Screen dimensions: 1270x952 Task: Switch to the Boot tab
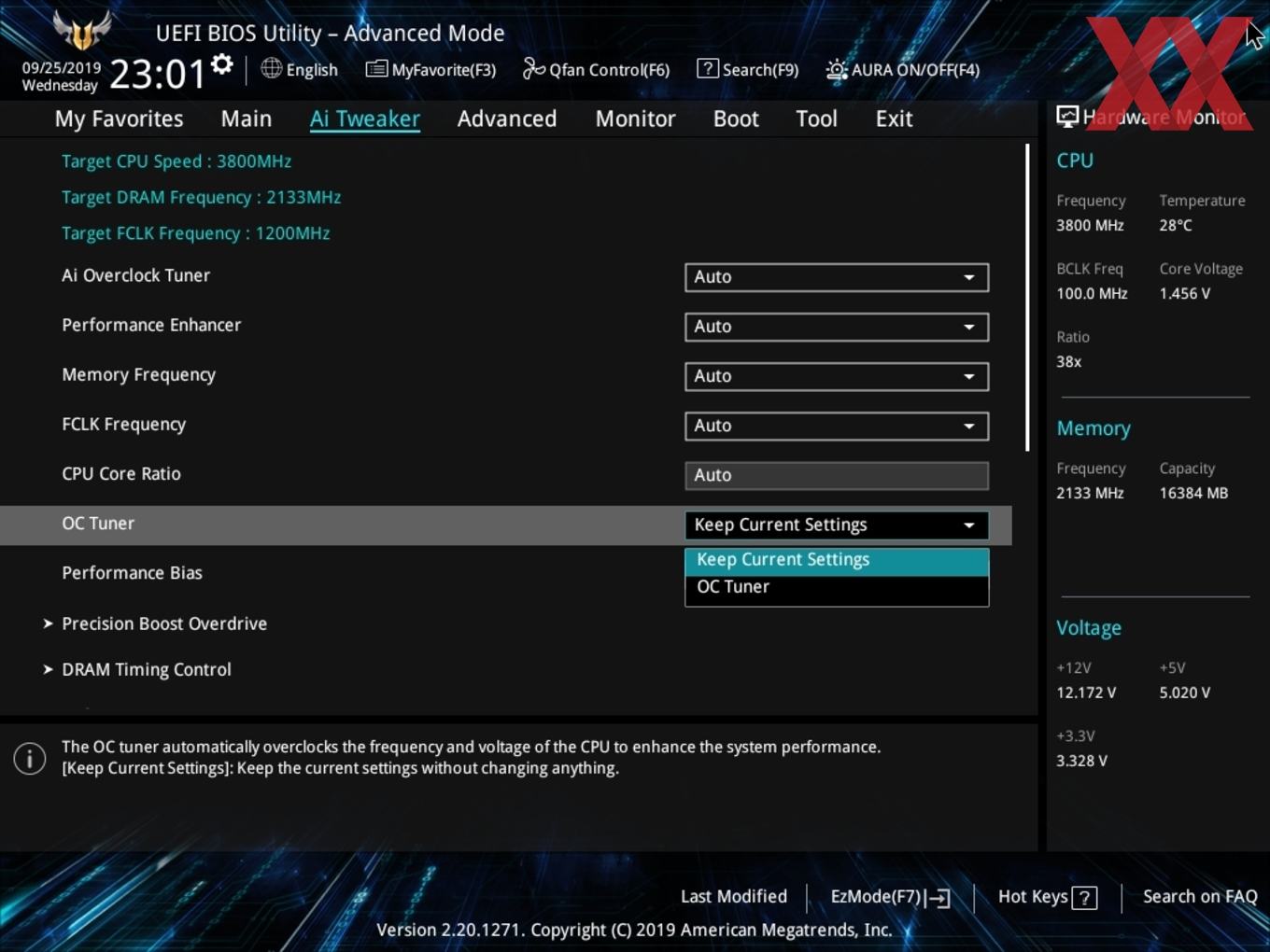tap(736, 119)
